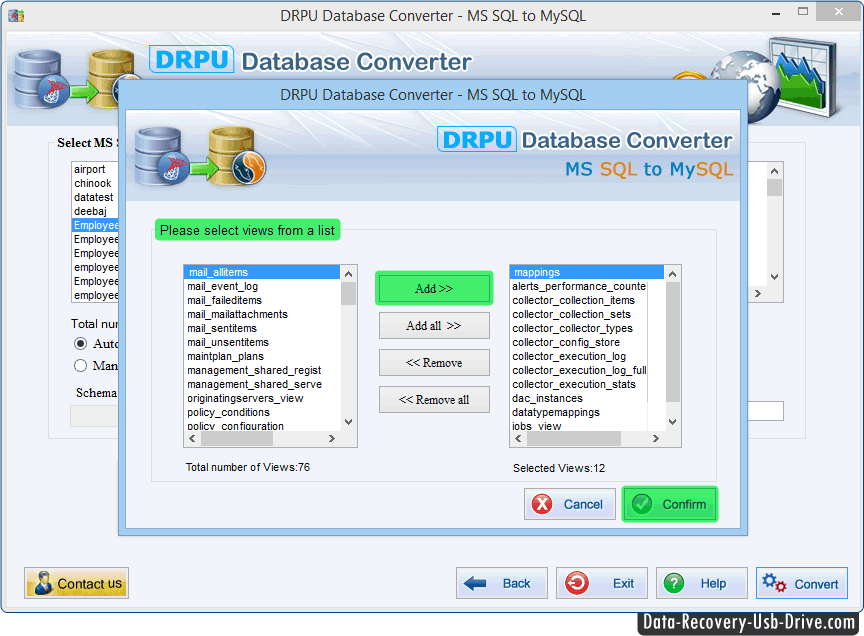
Task: Select mail_faileditems view
Action: point(262,300)
